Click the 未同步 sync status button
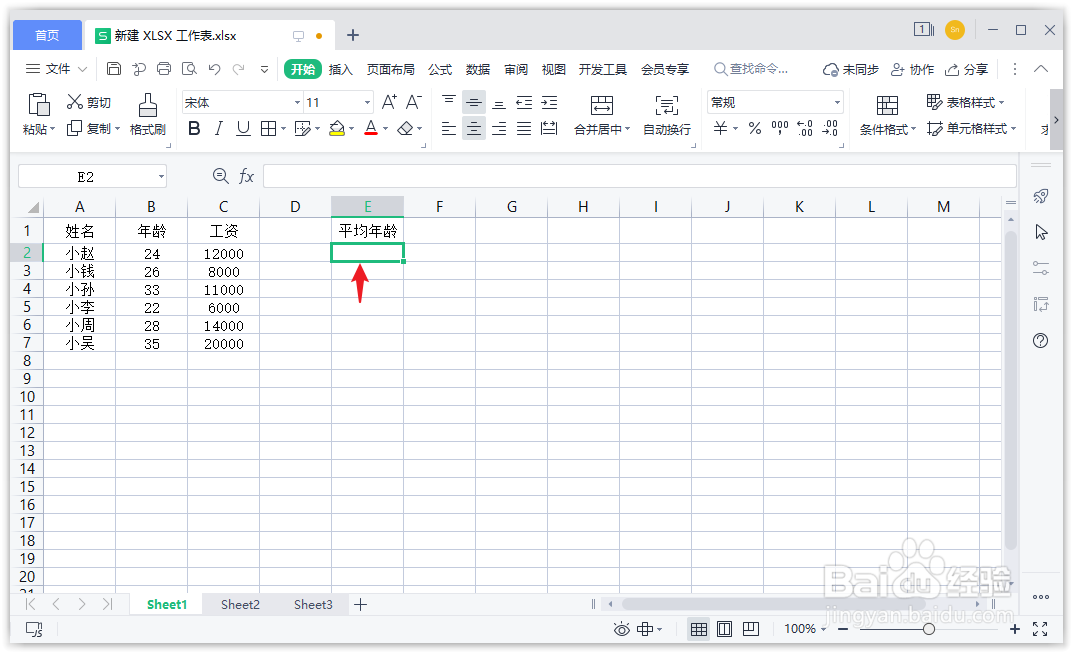 coord(851,69)
